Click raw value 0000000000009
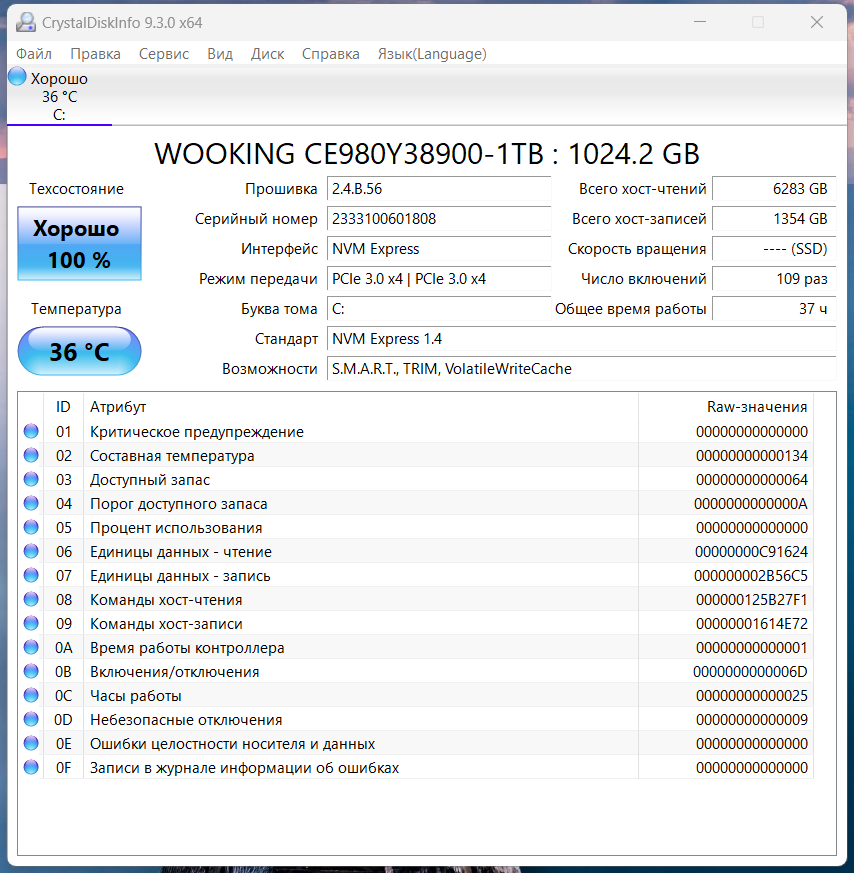Viewport: 854px width, 873px height. point(752,720)
